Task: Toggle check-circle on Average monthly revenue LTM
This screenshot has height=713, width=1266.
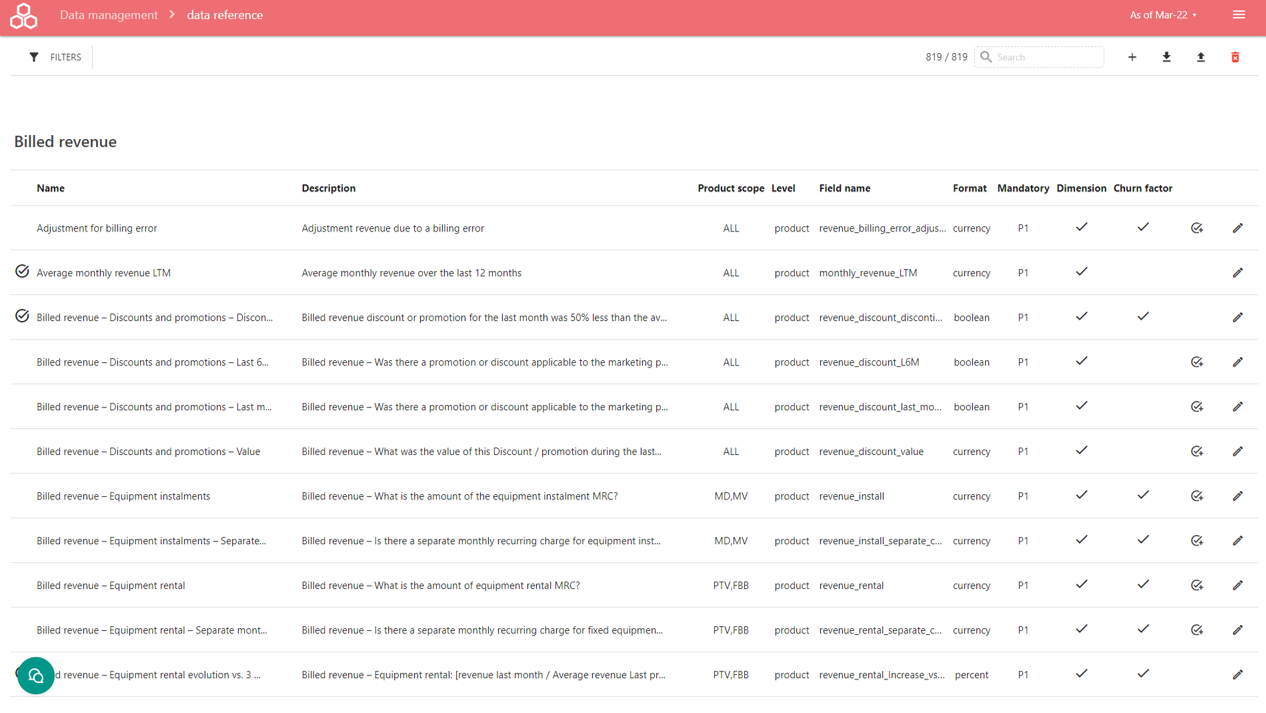Action: pyautogui.click(x=22, y=272)
